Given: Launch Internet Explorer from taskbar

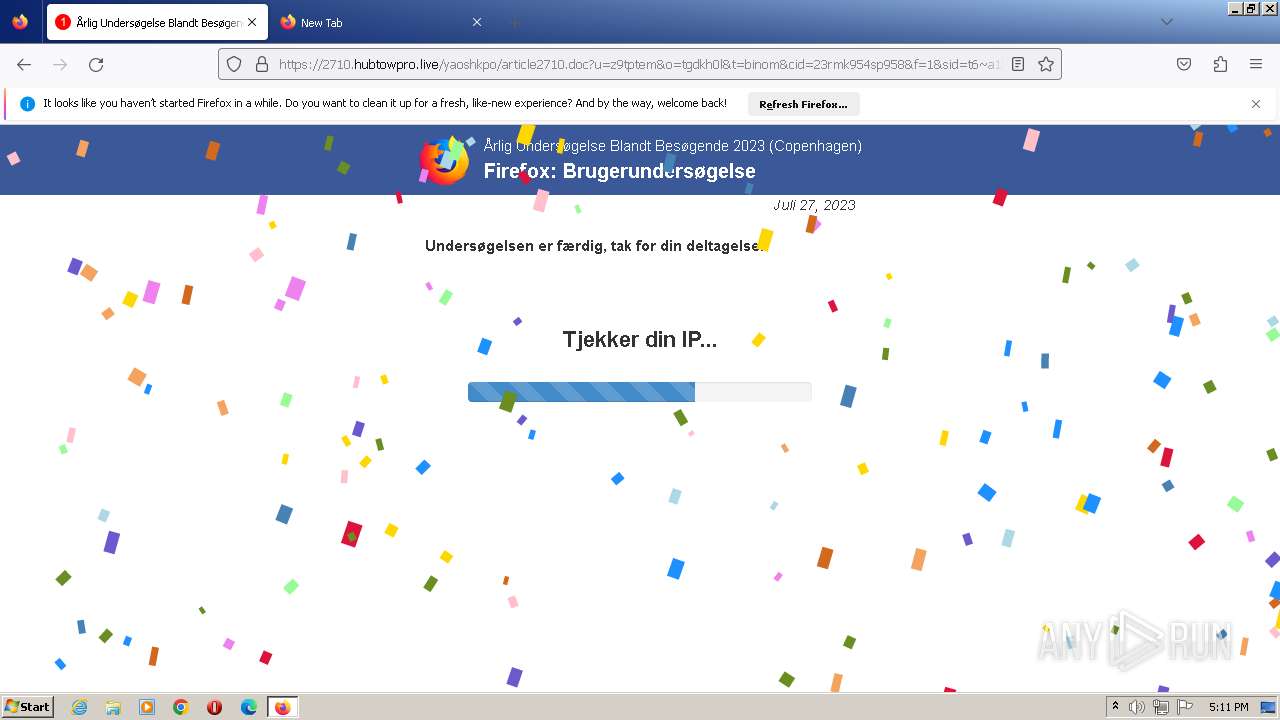Looking at the screenshot, I should pyautogui.click(x=79, y=707).
